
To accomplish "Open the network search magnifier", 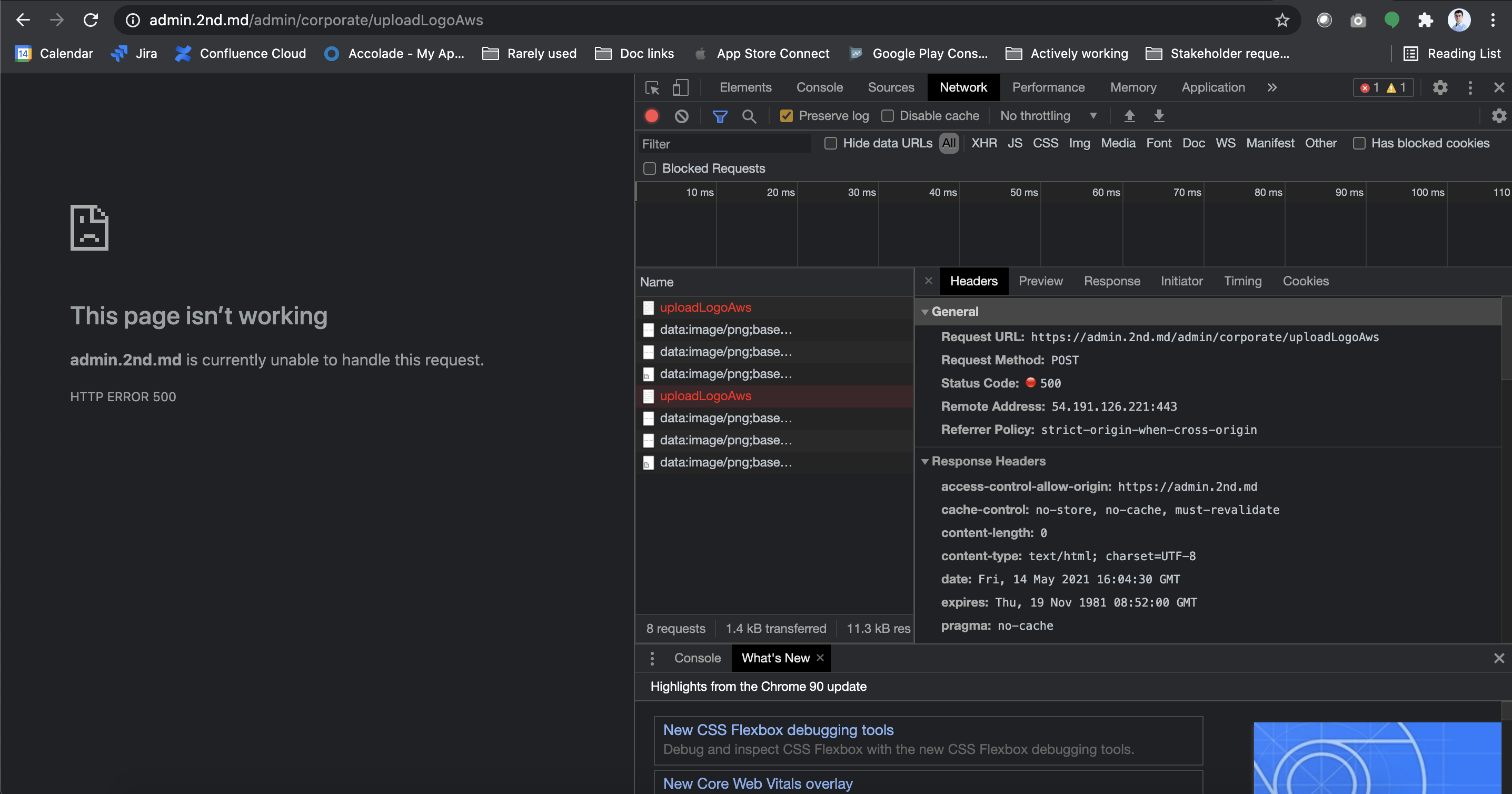I will (x=749, y=116).
